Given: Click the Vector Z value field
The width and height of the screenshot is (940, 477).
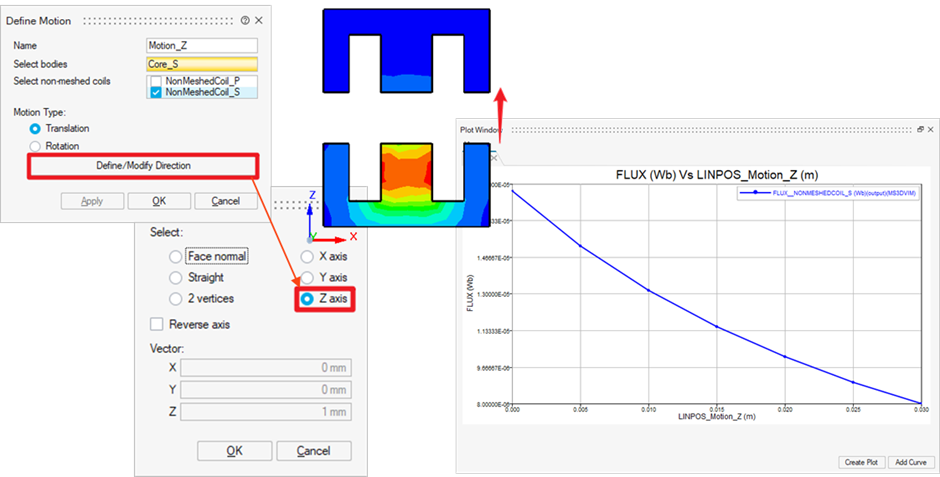Looking at the screenshot, I should 266,412.
